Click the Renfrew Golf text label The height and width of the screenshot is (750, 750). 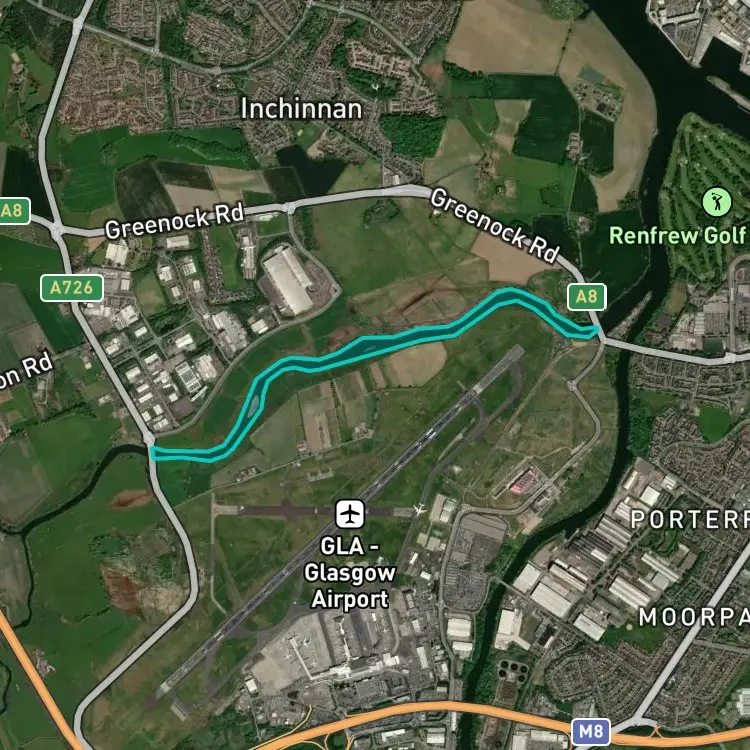click(x=678, y=235)
